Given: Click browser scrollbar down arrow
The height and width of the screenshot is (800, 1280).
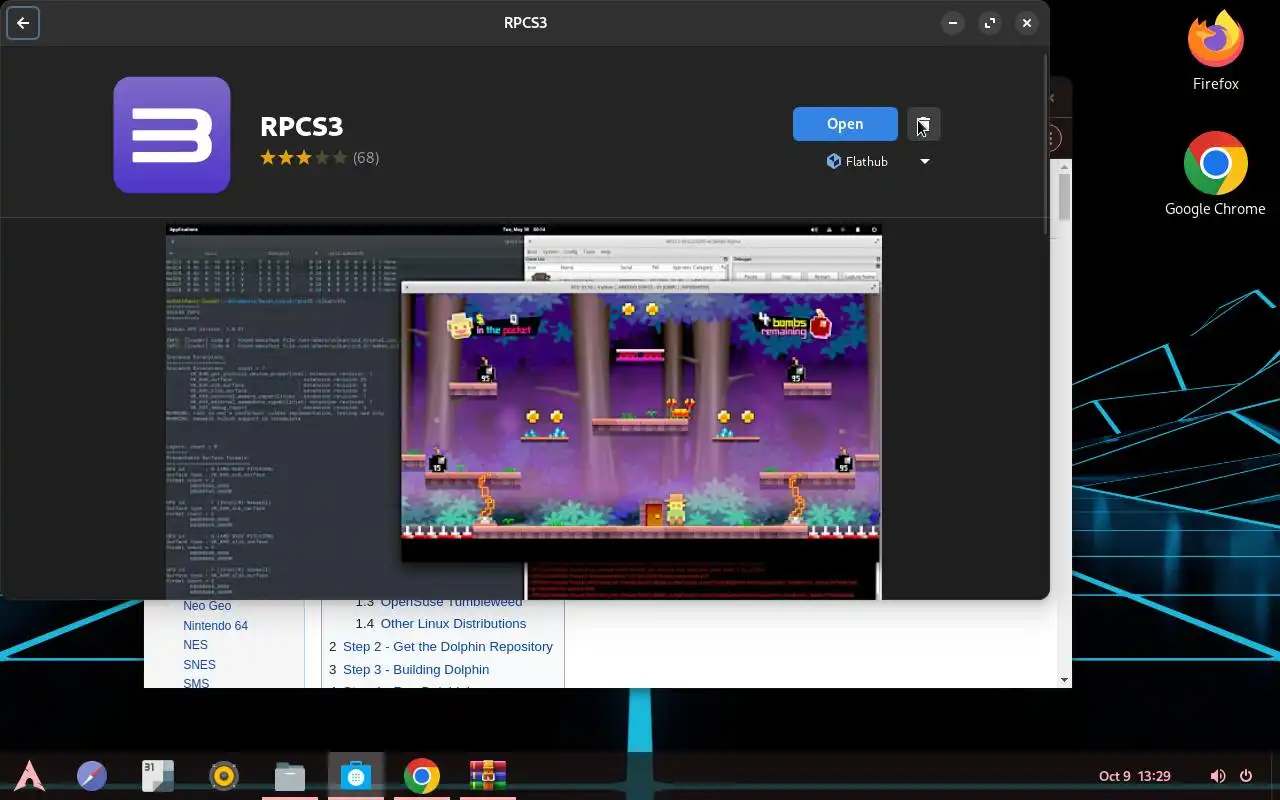Looking at the screenshot, I should click(1064, 680).
